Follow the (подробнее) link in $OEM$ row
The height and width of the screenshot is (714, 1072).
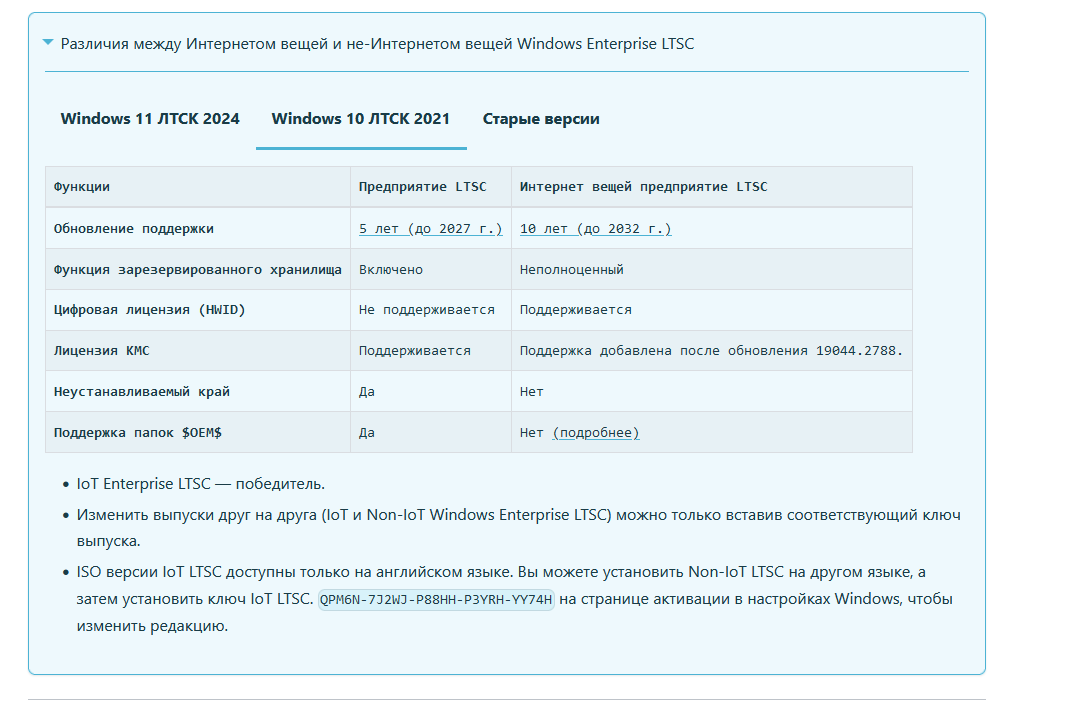tap(595, 432)
